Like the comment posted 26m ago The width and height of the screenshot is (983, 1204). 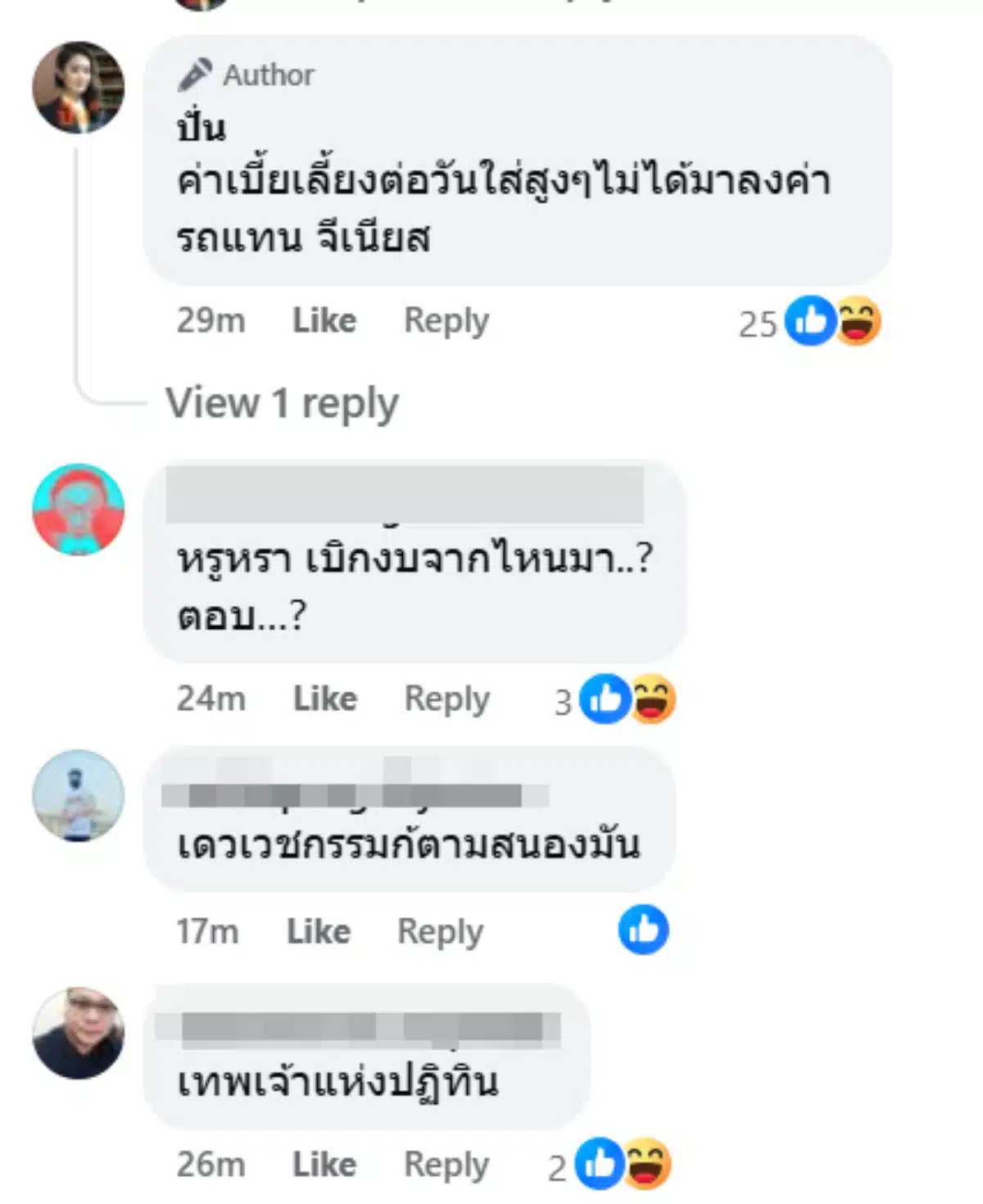coord(324,1165)
